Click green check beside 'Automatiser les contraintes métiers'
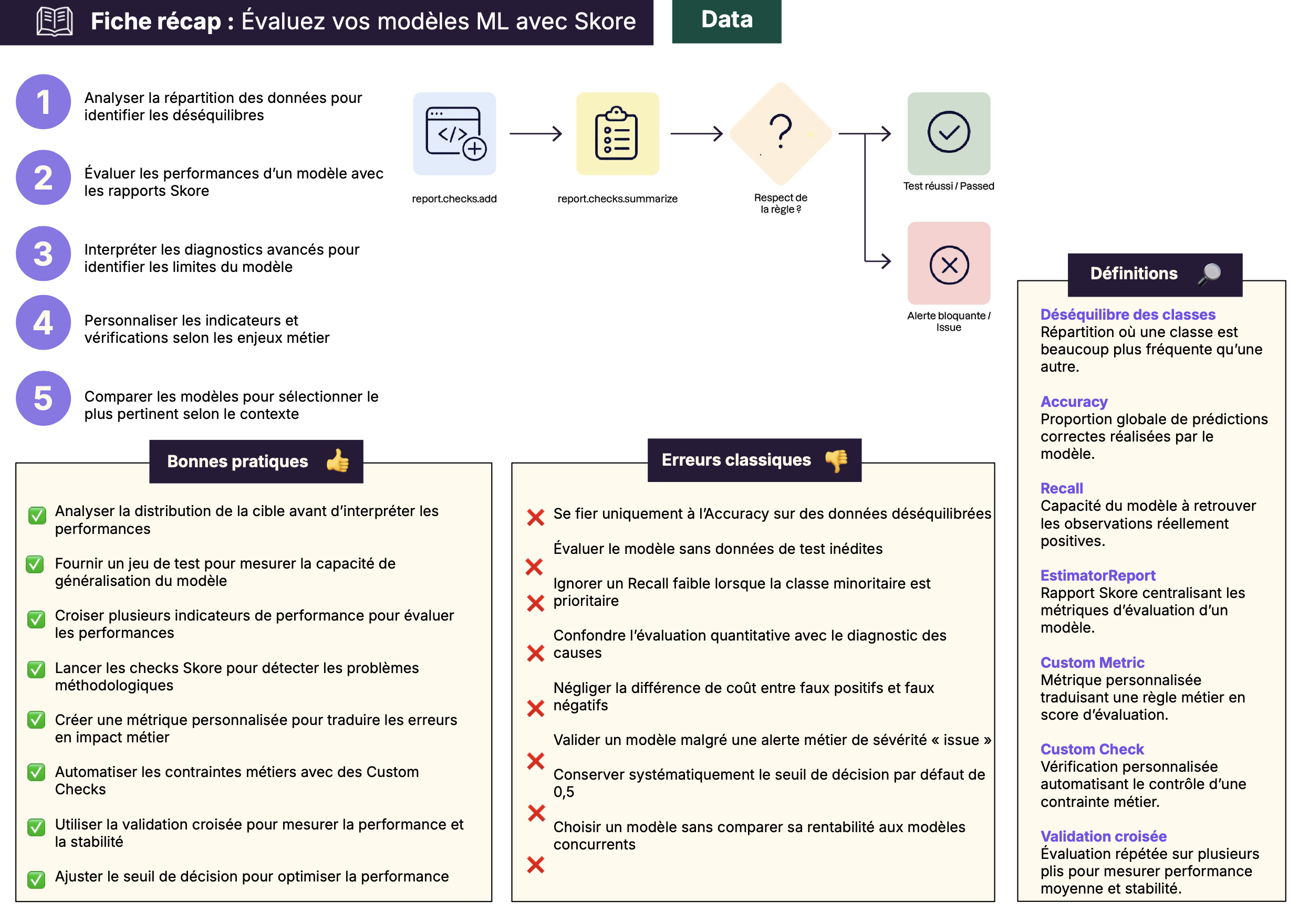 tap(36, 772)
